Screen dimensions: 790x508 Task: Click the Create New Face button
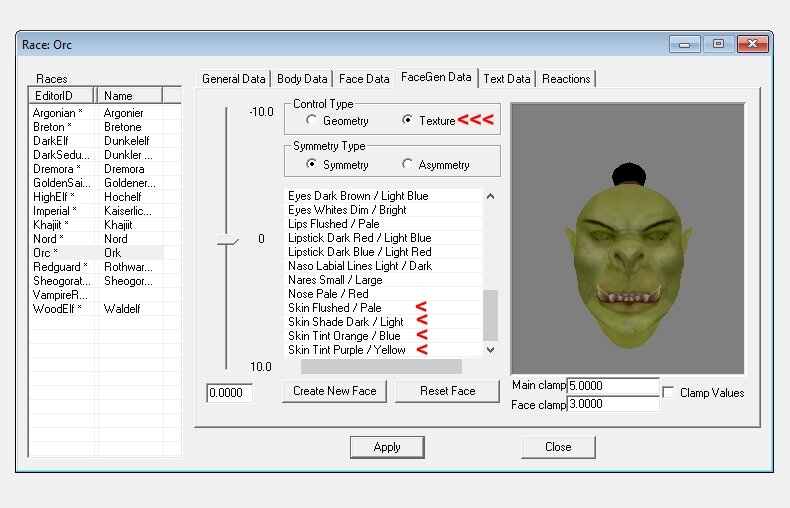[x=335, y=391]
